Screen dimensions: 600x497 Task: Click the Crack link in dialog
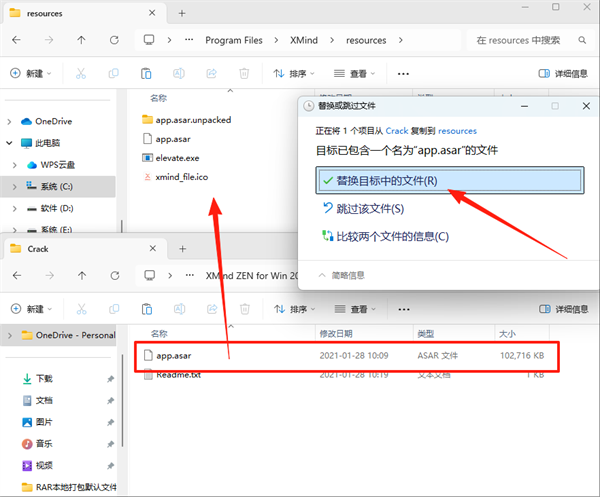pyautogui.click(x=397, y=131)
